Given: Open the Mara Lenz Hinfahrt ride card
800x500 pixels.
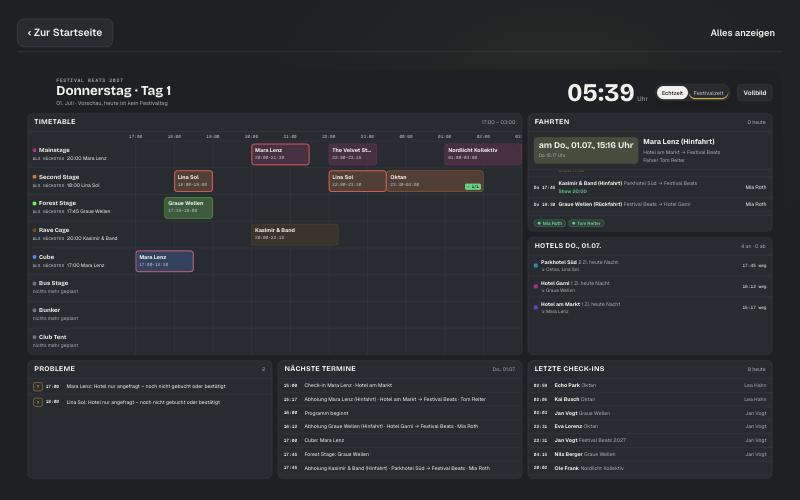Looking at the screenshot, I should [x=650, y=151].
